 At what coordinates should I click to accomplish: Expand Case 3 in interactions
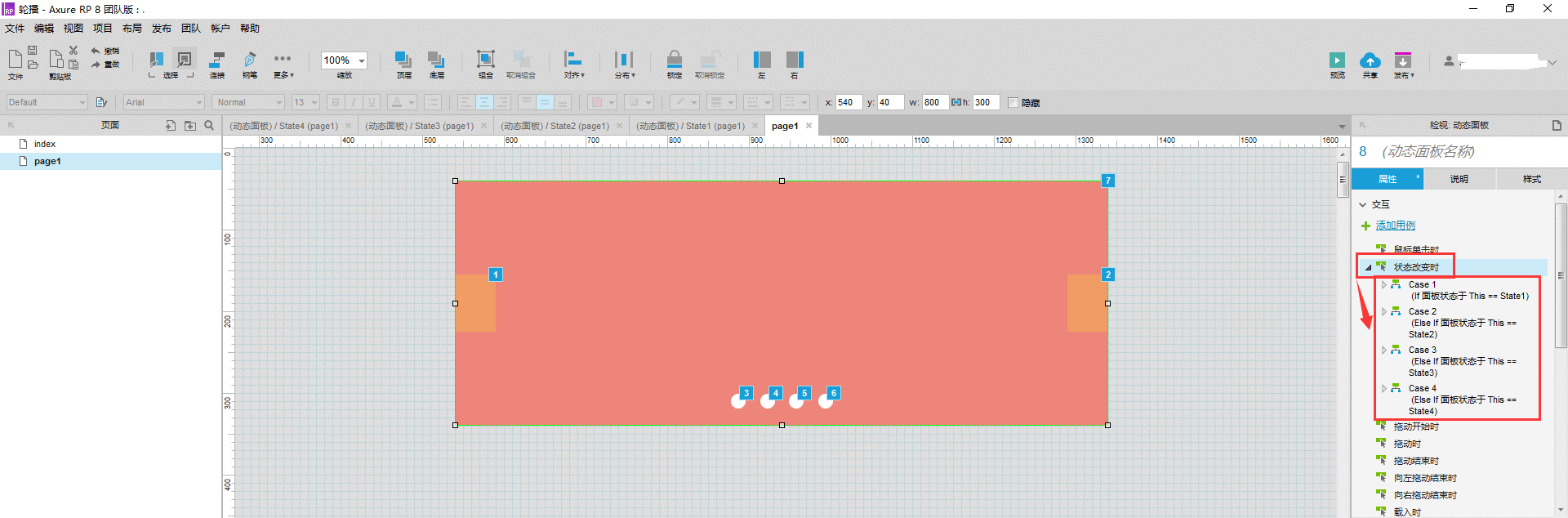coord(1383,351)
